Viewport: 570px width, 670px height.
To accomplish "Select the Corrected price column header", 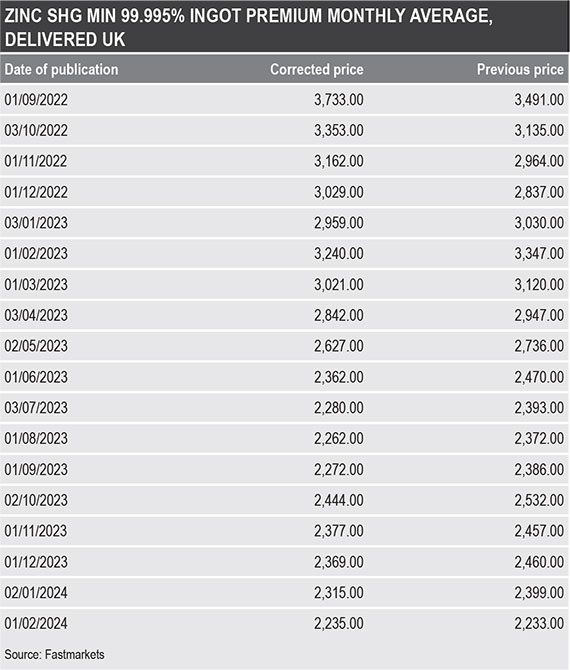I will click(317, 70).
